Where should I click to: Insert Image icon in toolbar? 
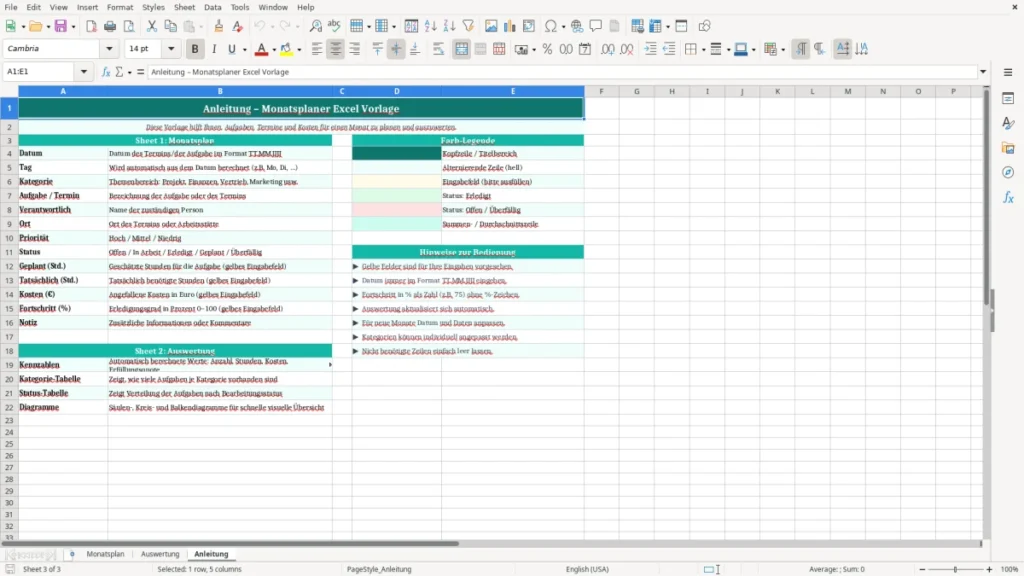click(x=491, y=26)
